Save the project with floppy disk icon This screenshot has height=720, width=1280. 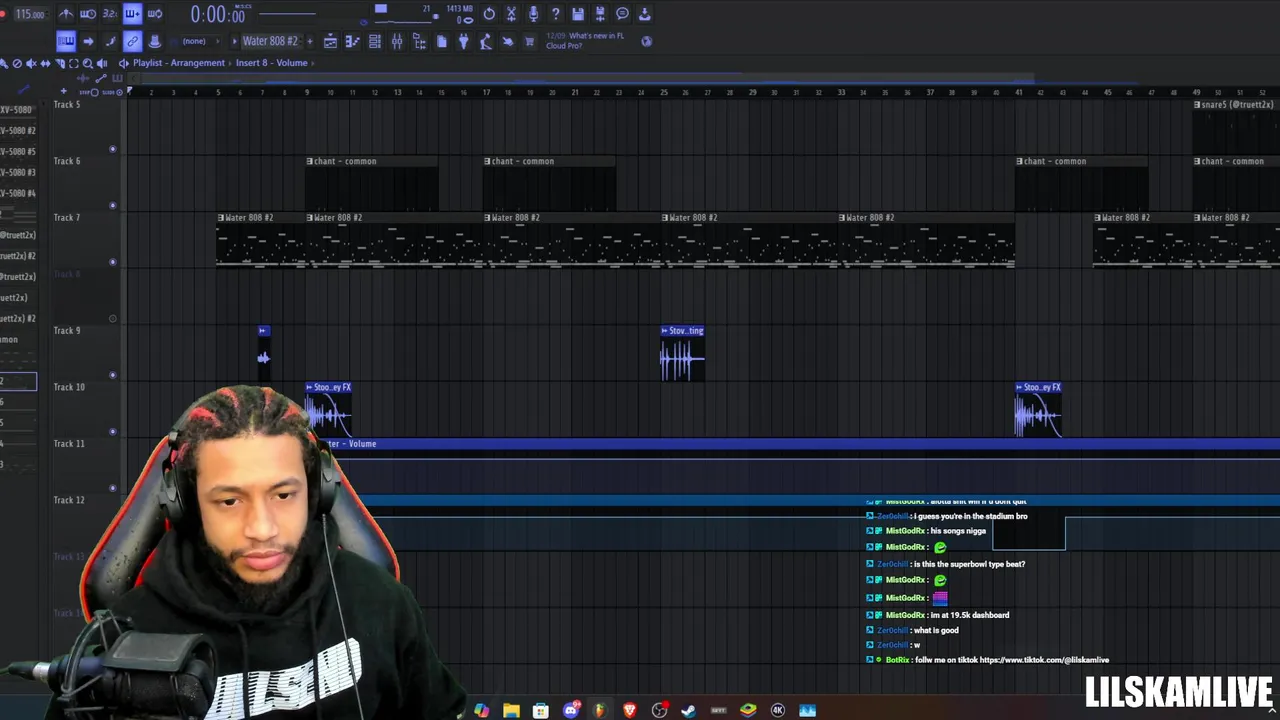pyautogui.click(x=578, y=14)
